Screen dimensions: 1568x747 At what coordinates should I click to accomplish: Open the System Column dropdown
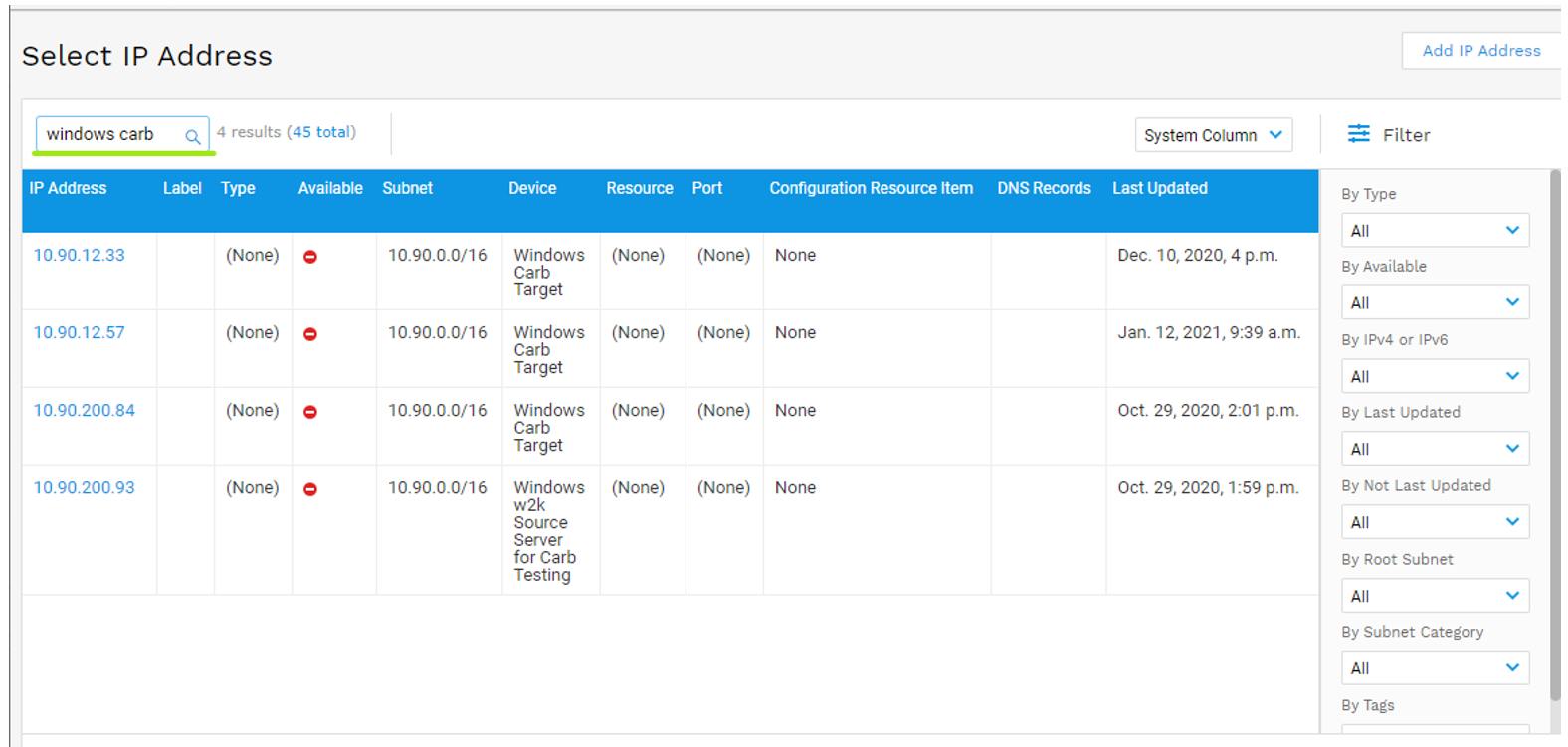tap(1213, 135)
